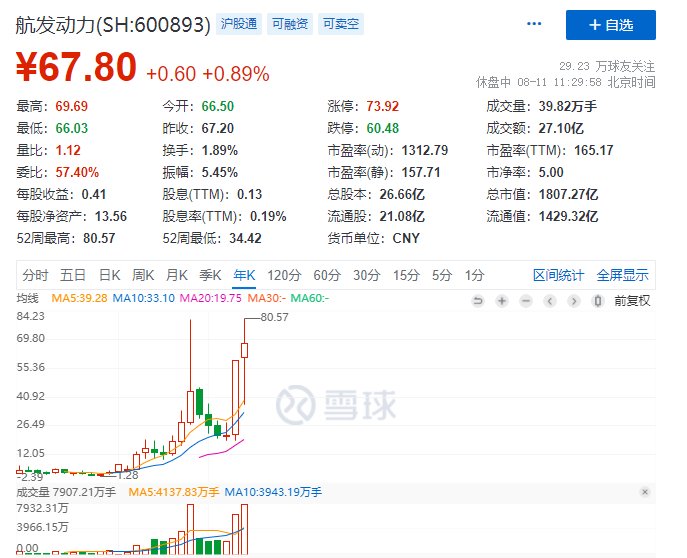Click the MA10:3943.19万手 volume label
Image resolution: width=687 pixels, height=558 pixels.
[273, 492]
